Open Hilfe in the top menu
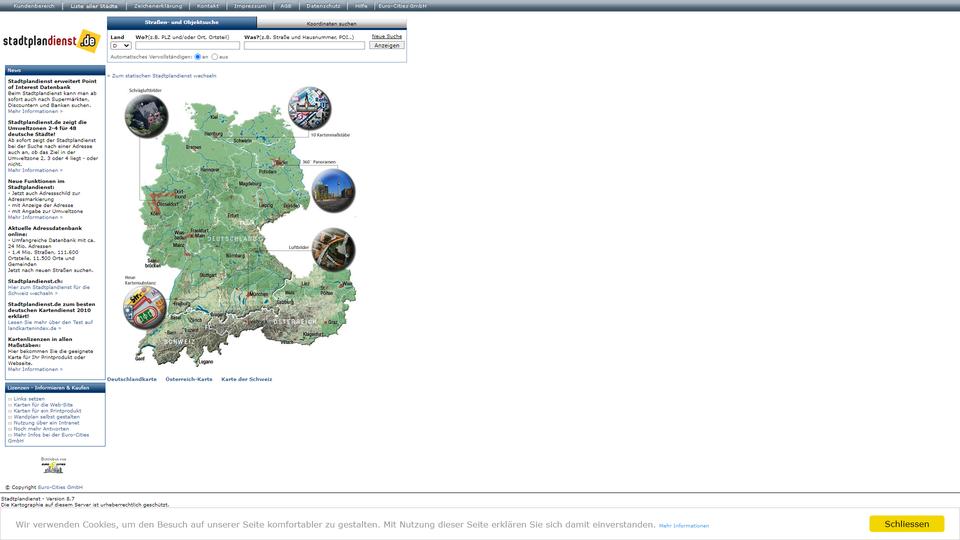The image size is (960, 540). [x=361, y=6]
